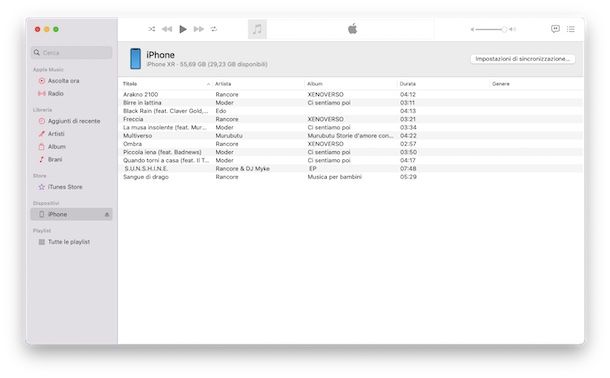Select the song Arakno 2100
Screen dimensions: 610x378
pyautogui.click(x=141, y=94)
